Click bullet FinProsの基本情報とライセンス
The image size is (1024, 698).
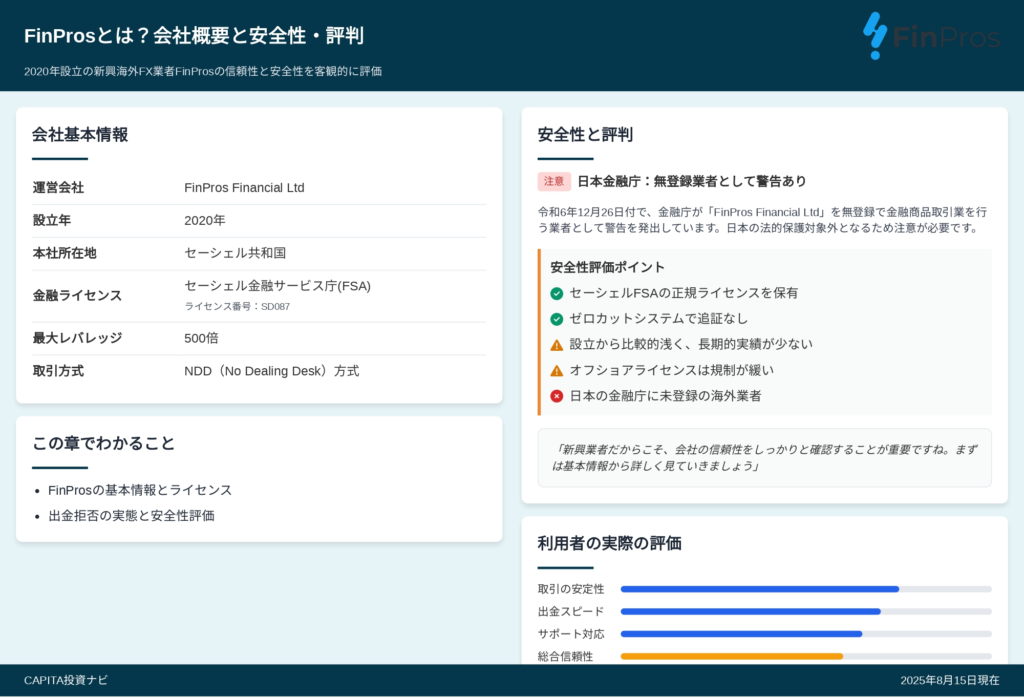point(140,490)
